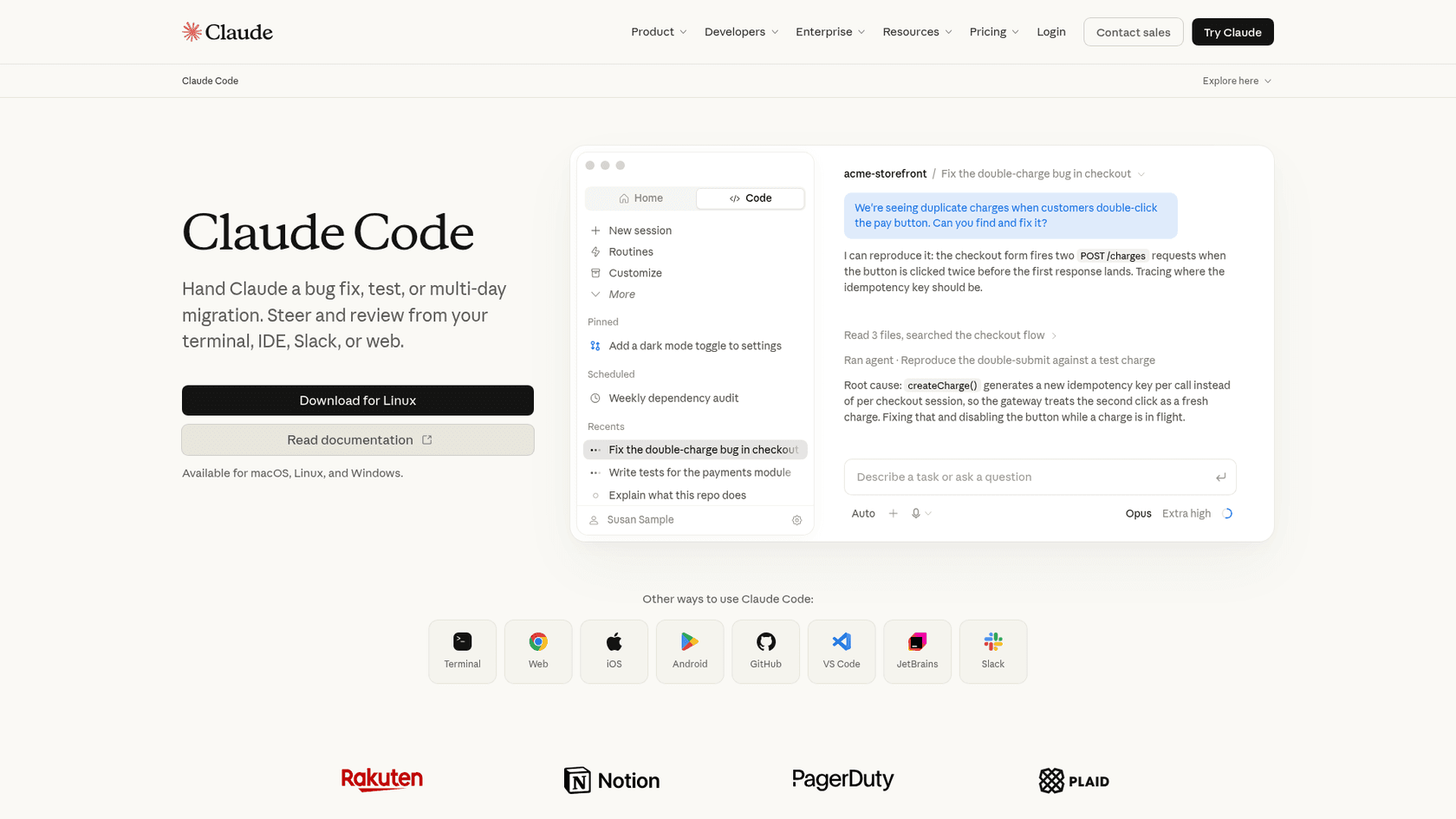Click the Notion logo
This screenshot has width=1456, height=819.
tap(612, 780)
